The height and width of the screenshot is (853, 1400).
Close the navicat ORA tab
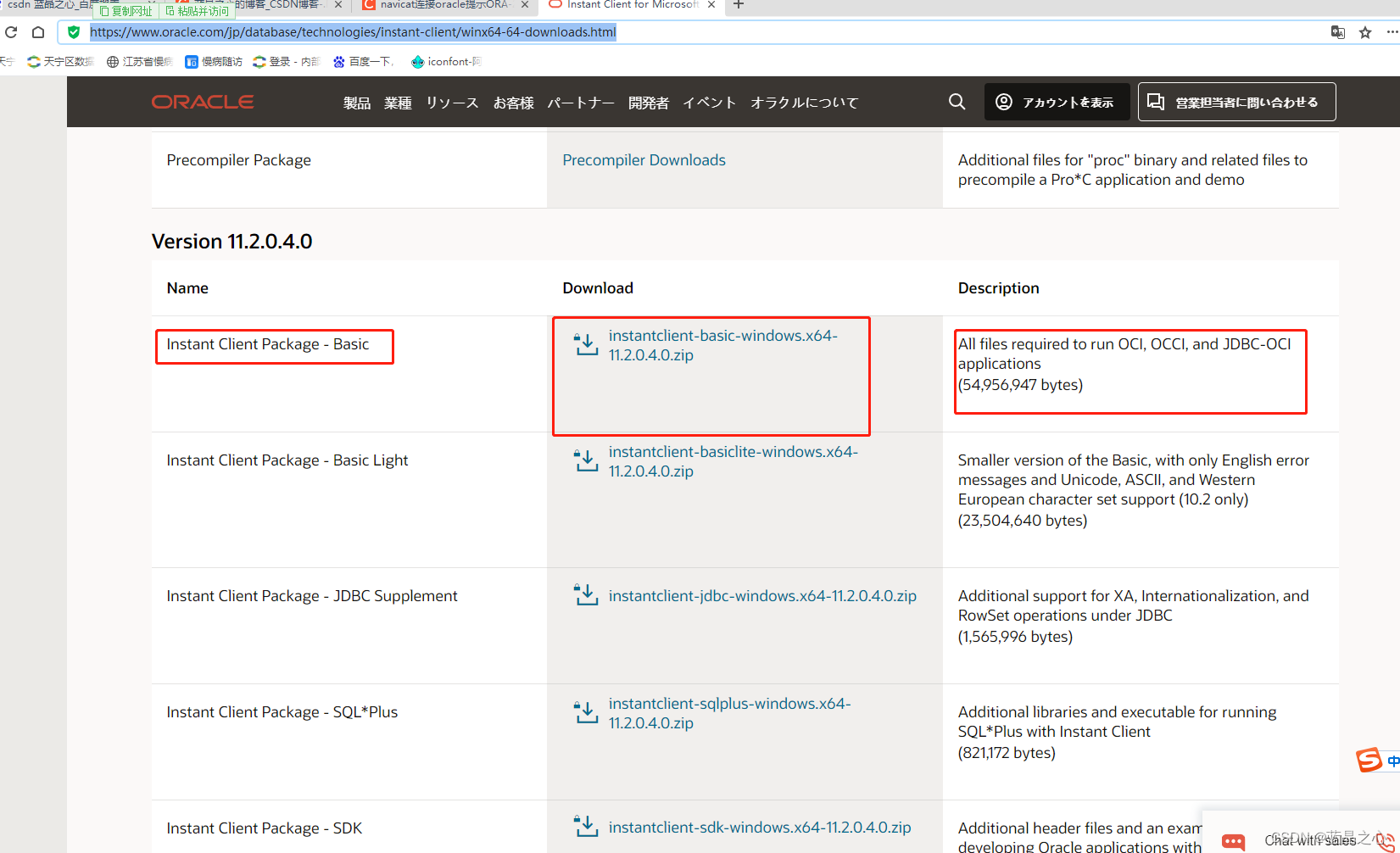click(x=525, y=5)
